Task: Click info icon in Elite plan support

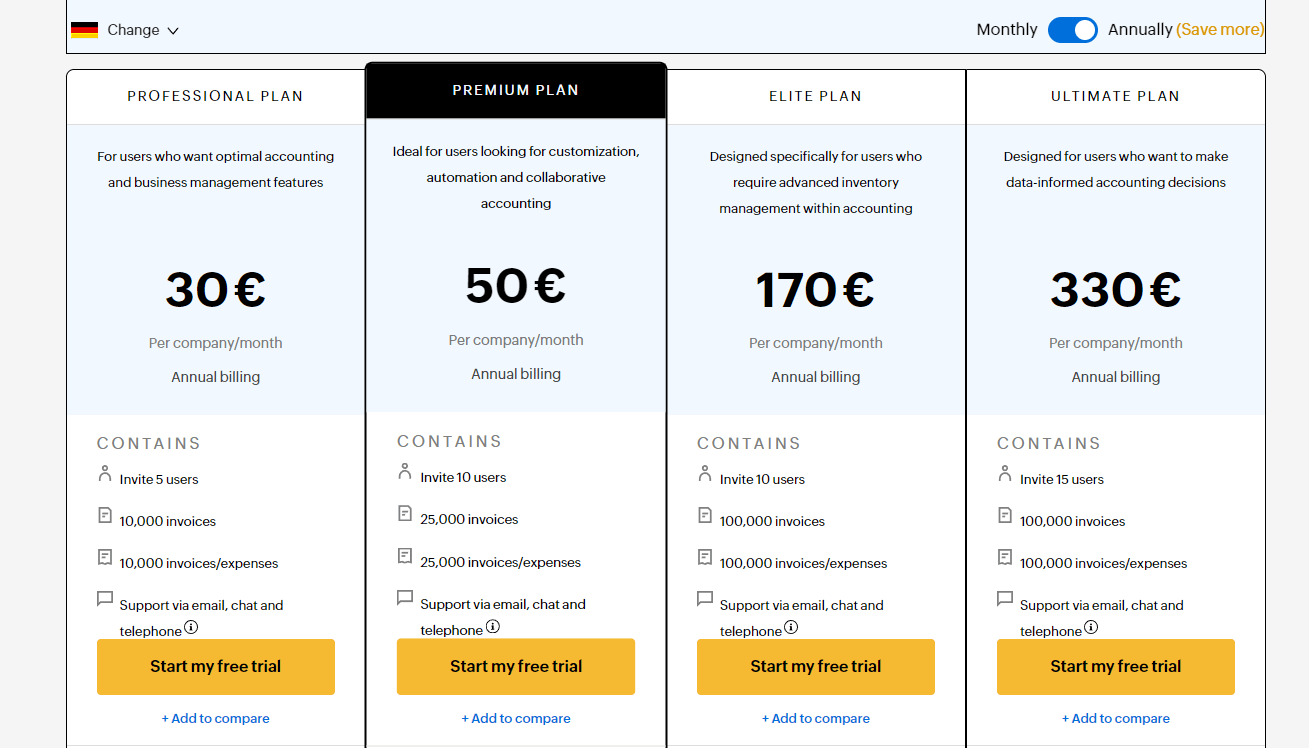Action: tap(791, 628)
